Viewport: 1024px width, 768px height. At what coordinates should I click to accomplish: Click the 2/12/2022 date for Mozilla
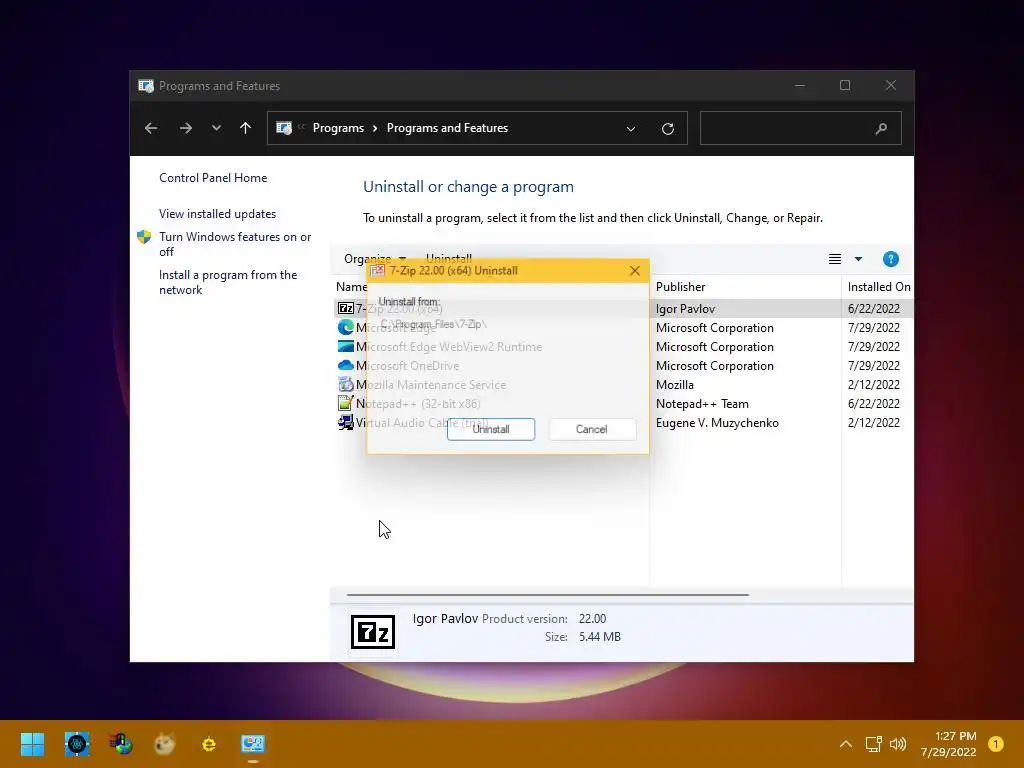(873, 385)
